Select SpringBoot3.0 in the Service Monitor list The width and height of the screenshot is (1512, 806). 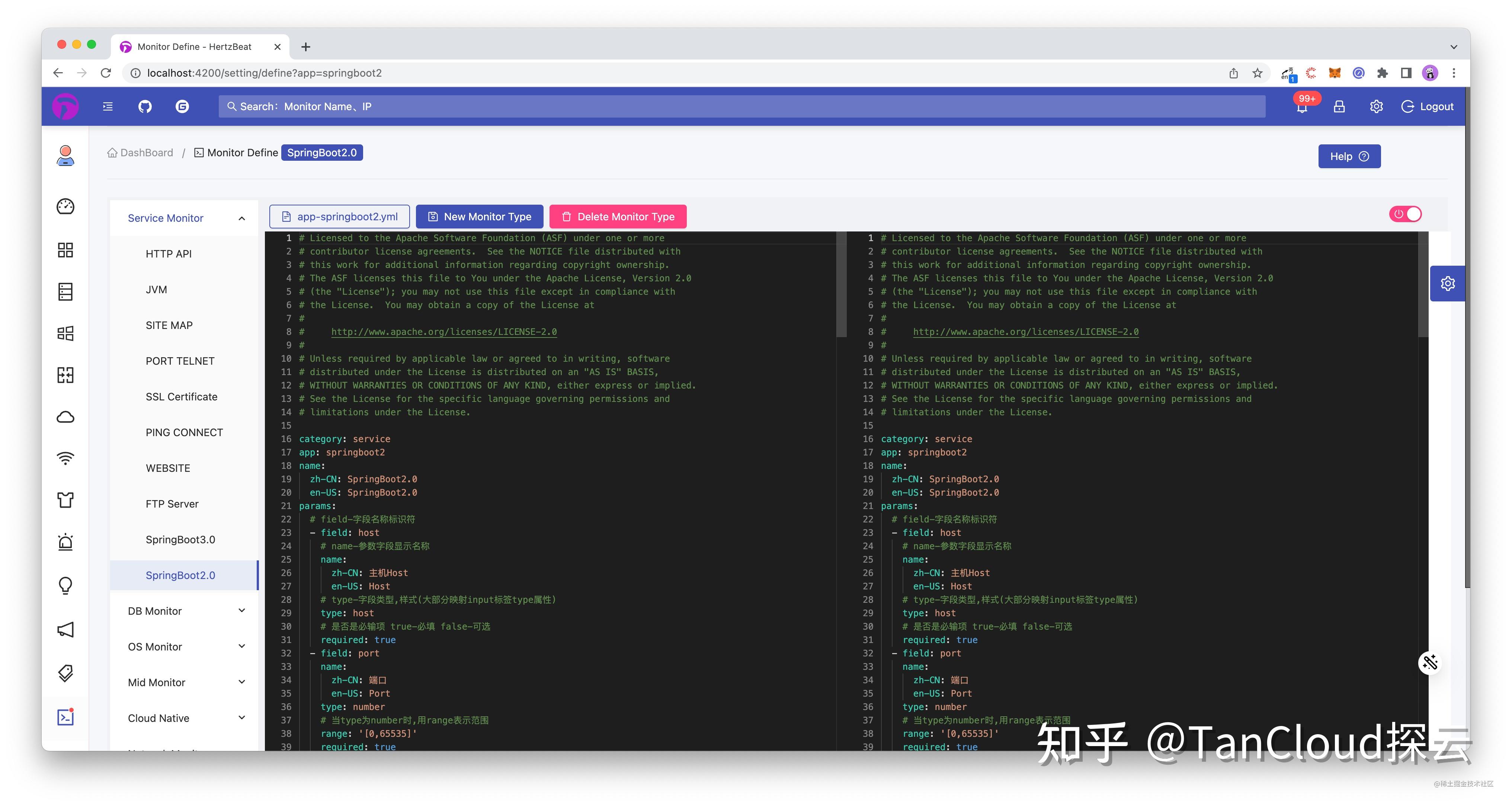(x=180, y=539)
